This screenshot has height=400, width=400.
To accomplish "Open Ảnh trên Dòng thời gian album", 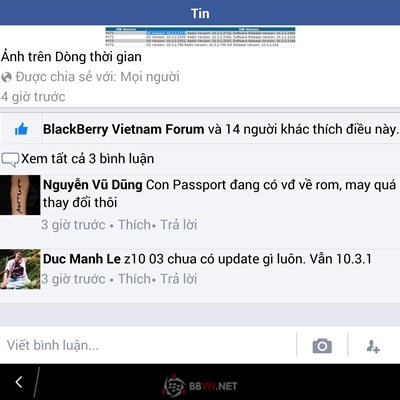I will click(71, 57).
